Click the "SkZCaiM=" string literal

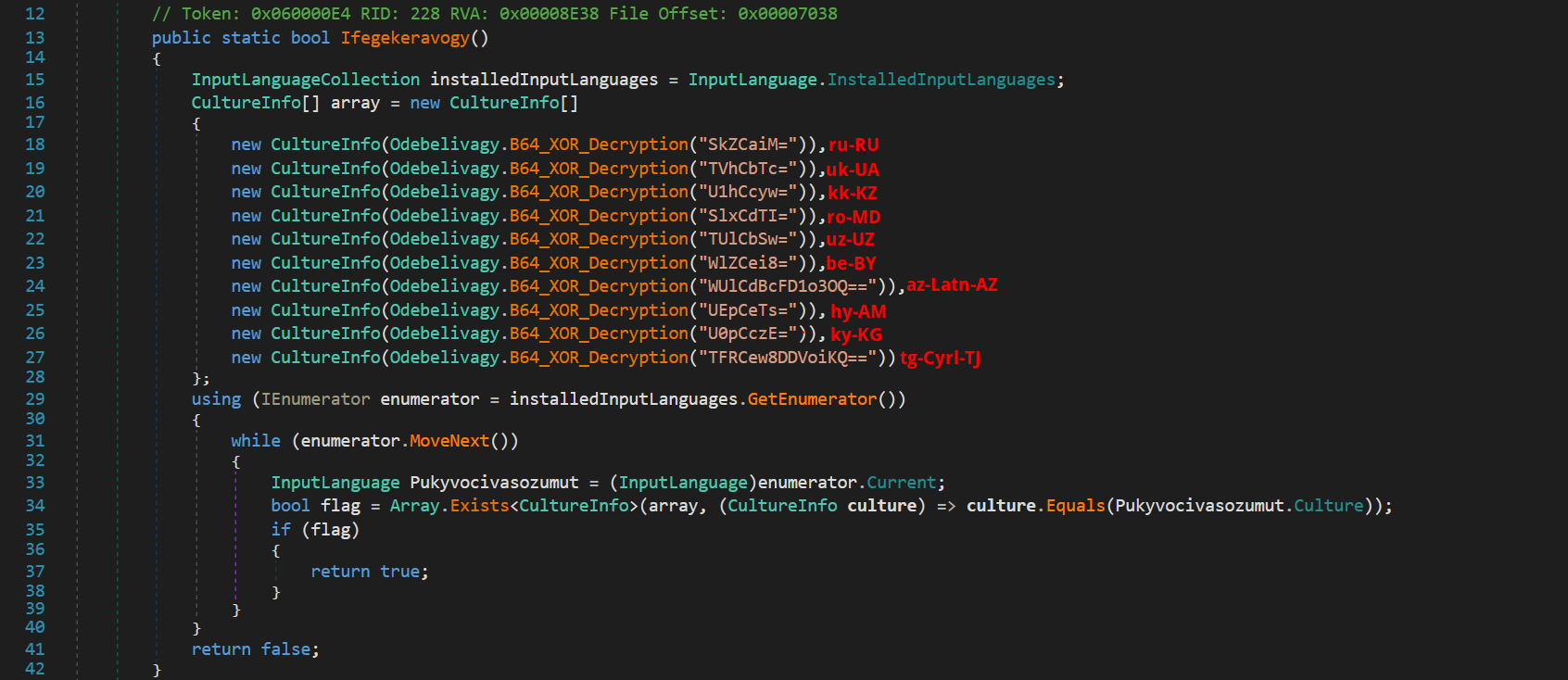click(747, 145)
